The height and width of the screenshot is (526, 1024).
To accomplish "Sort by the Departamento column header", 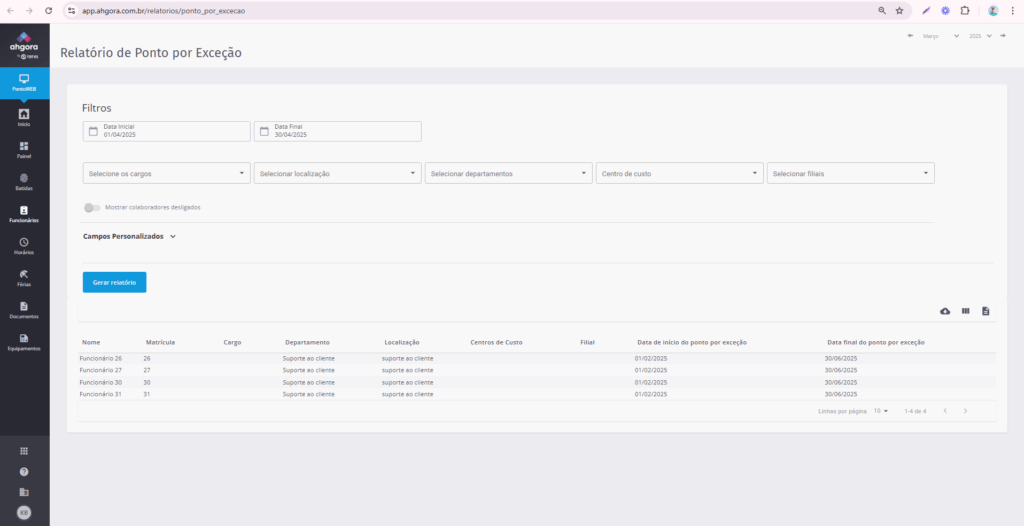I will tap(307, 342).
